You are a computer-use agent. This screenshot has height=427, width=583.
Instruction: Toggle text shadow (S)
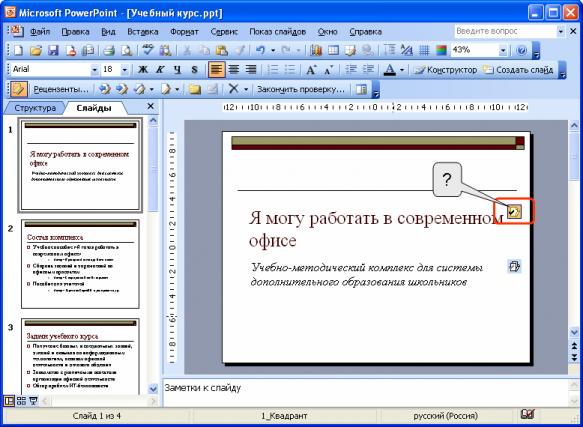click(x=194, y=70)
